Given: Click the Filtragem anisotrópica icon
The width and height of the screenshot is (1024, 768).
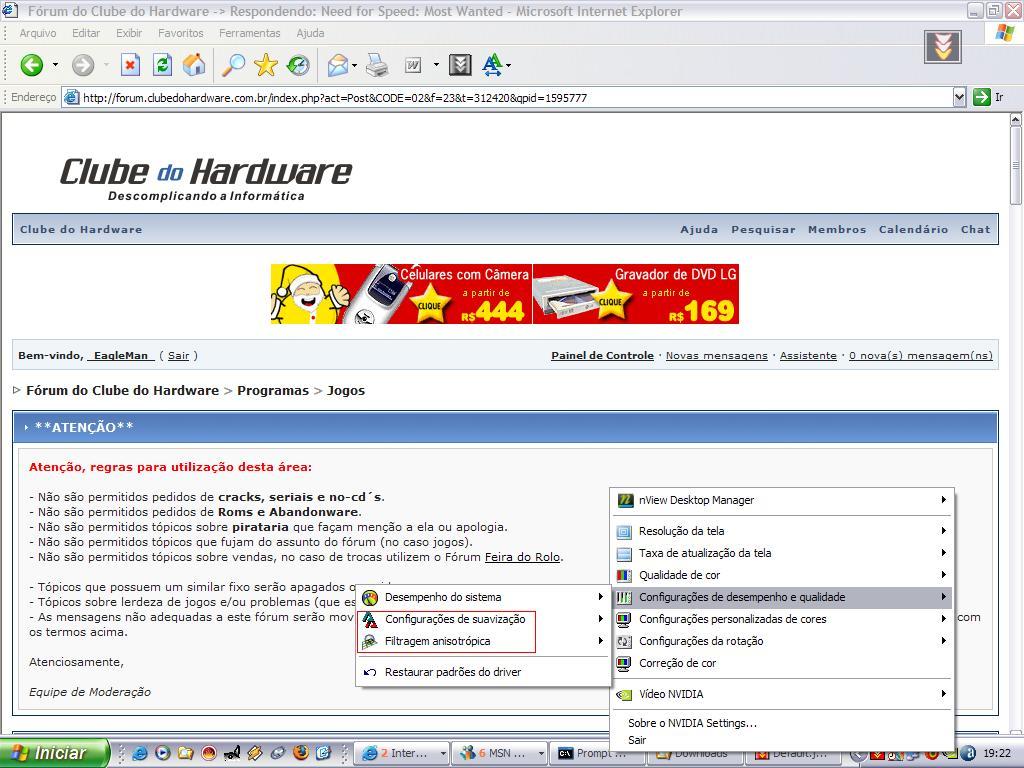Looking at the screenshot, I should click(370, 641).
